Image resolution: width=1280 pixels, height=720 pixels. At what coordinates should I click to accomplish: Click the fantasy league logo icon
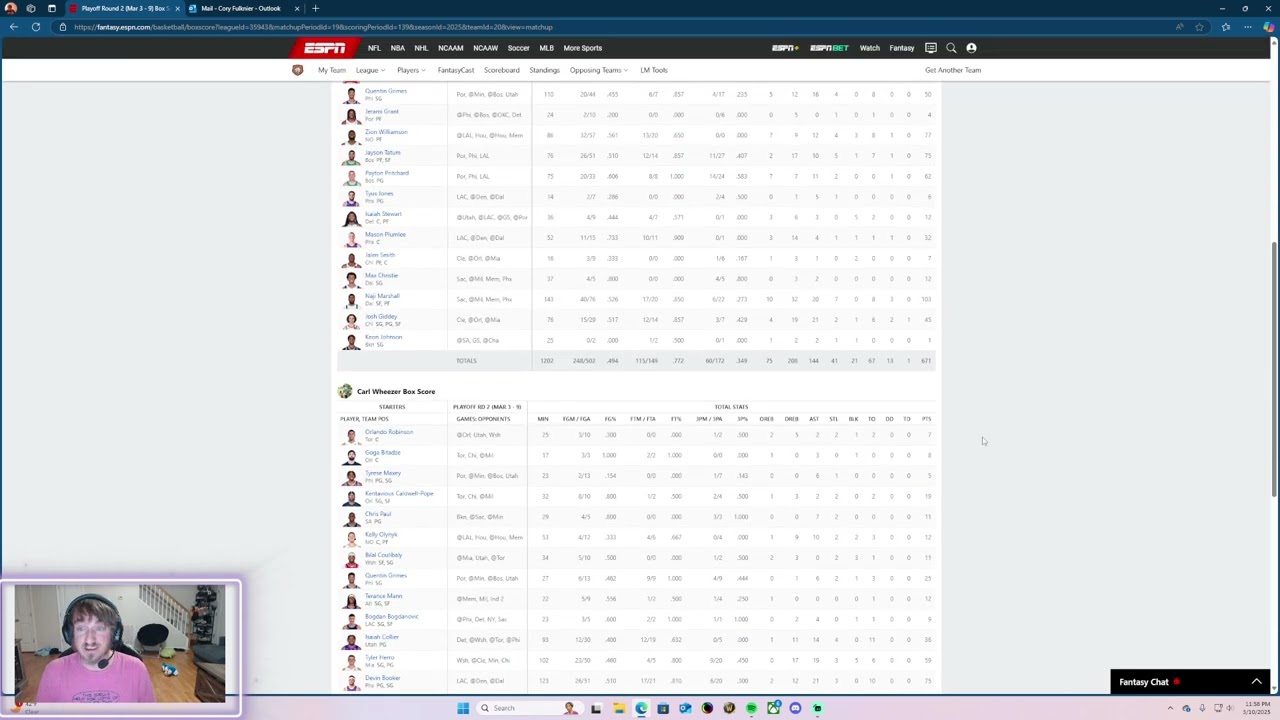297,70
